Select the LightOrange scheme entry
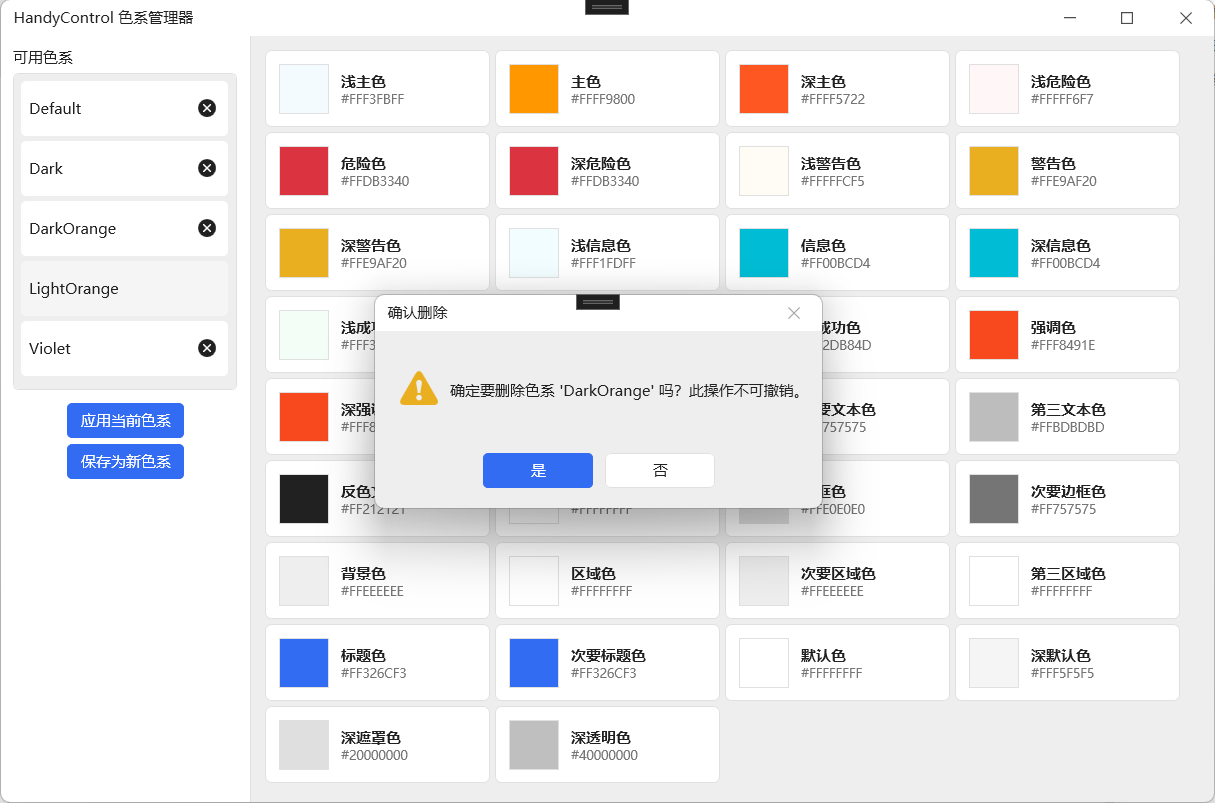Image resolution: width=1215 pixels, height=803 pixels. coord(125,288)
